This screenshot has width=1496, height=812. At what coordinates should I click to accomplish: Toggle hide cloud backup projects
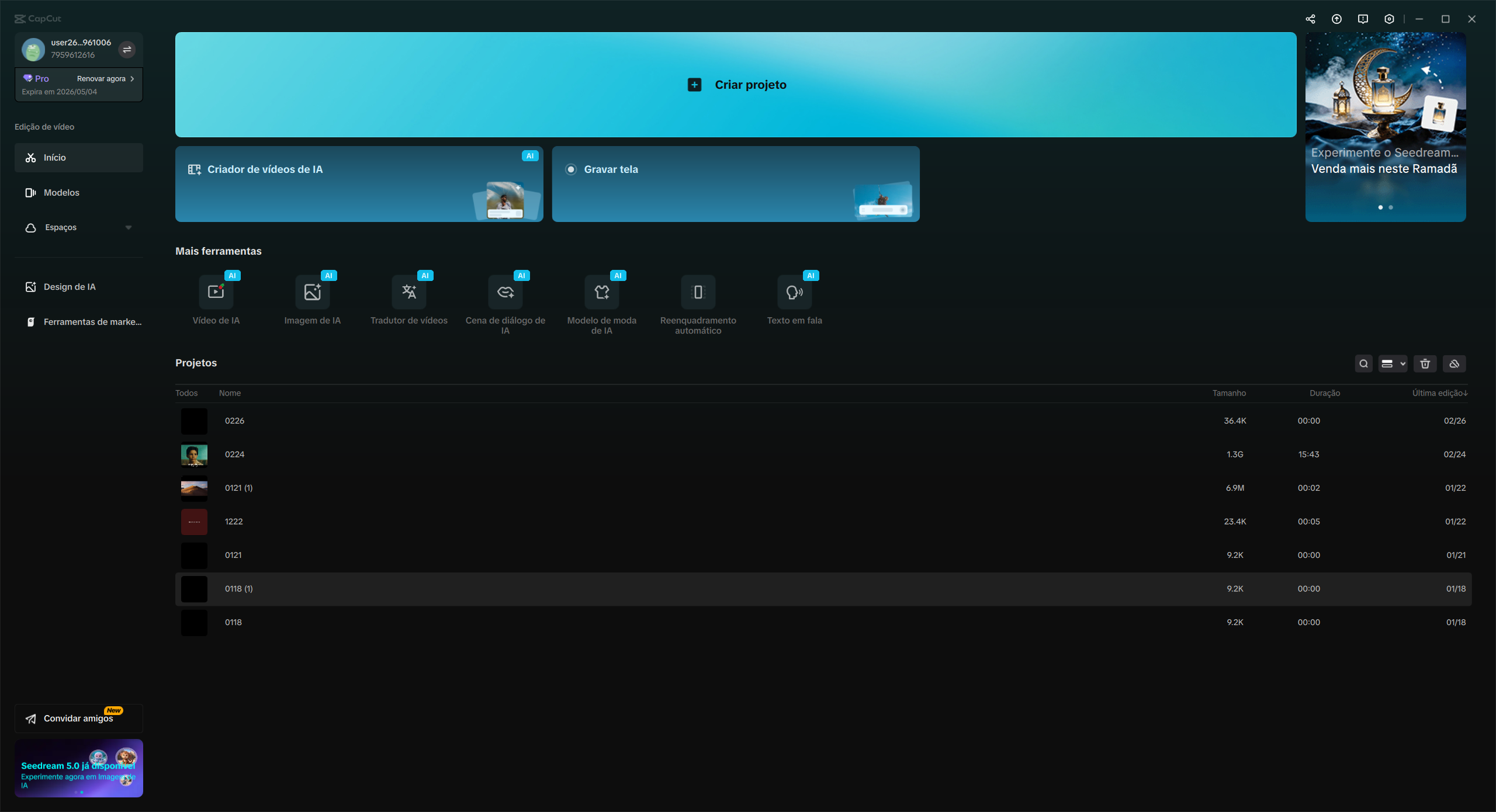(1455, 363)
